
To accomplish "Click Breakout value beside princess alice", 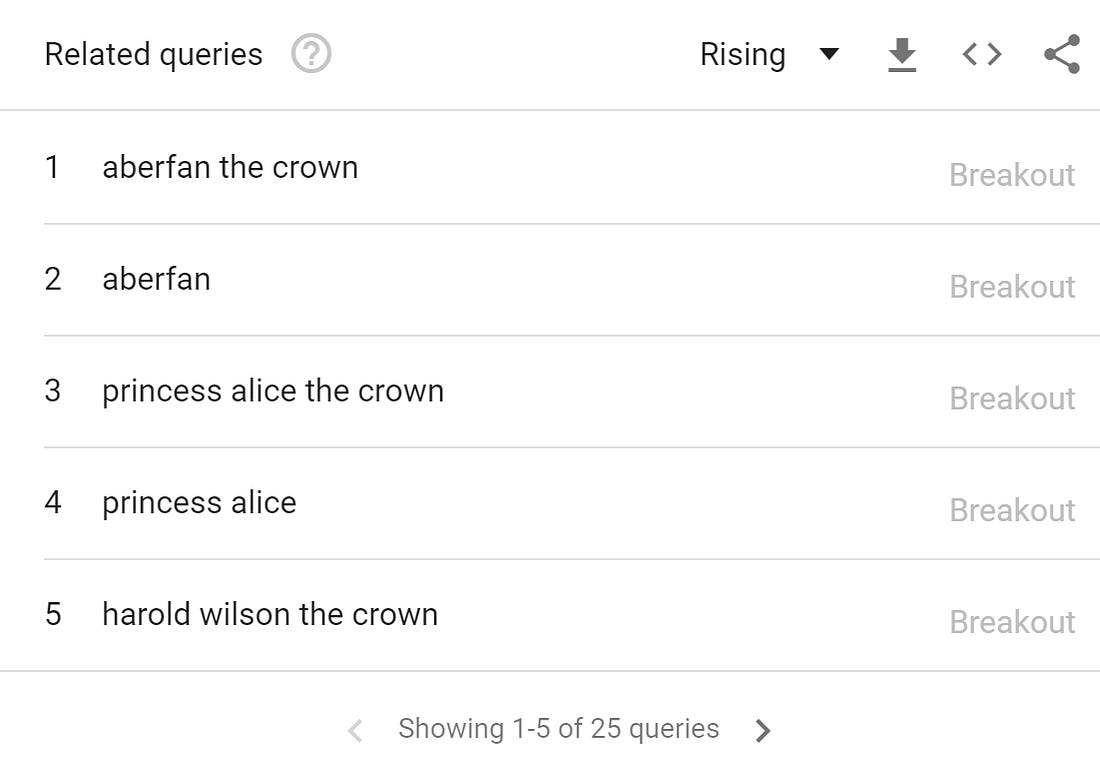I will (x=1012, y=510).
